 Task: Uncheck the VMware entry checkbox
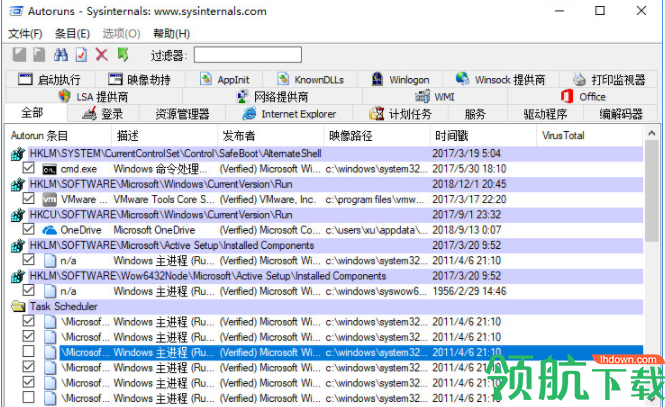pos(28,198)
